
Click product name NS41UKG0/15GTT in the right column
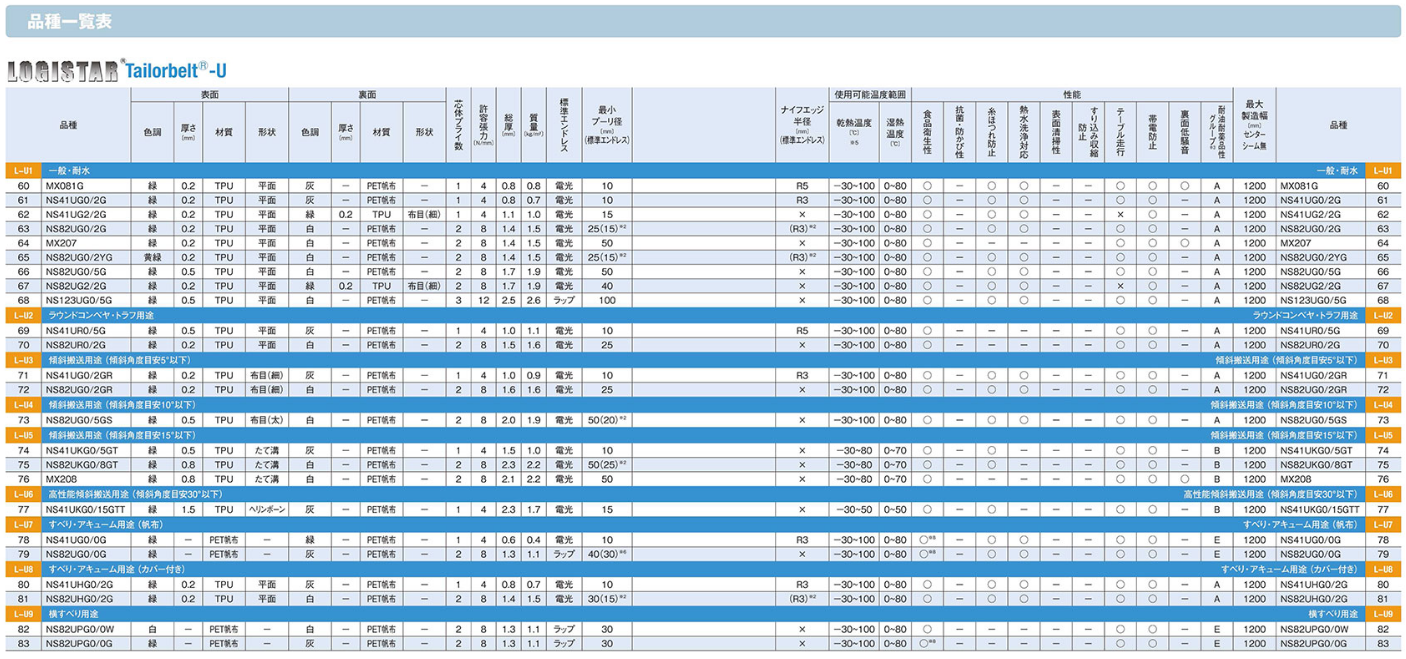point(1320,509)
